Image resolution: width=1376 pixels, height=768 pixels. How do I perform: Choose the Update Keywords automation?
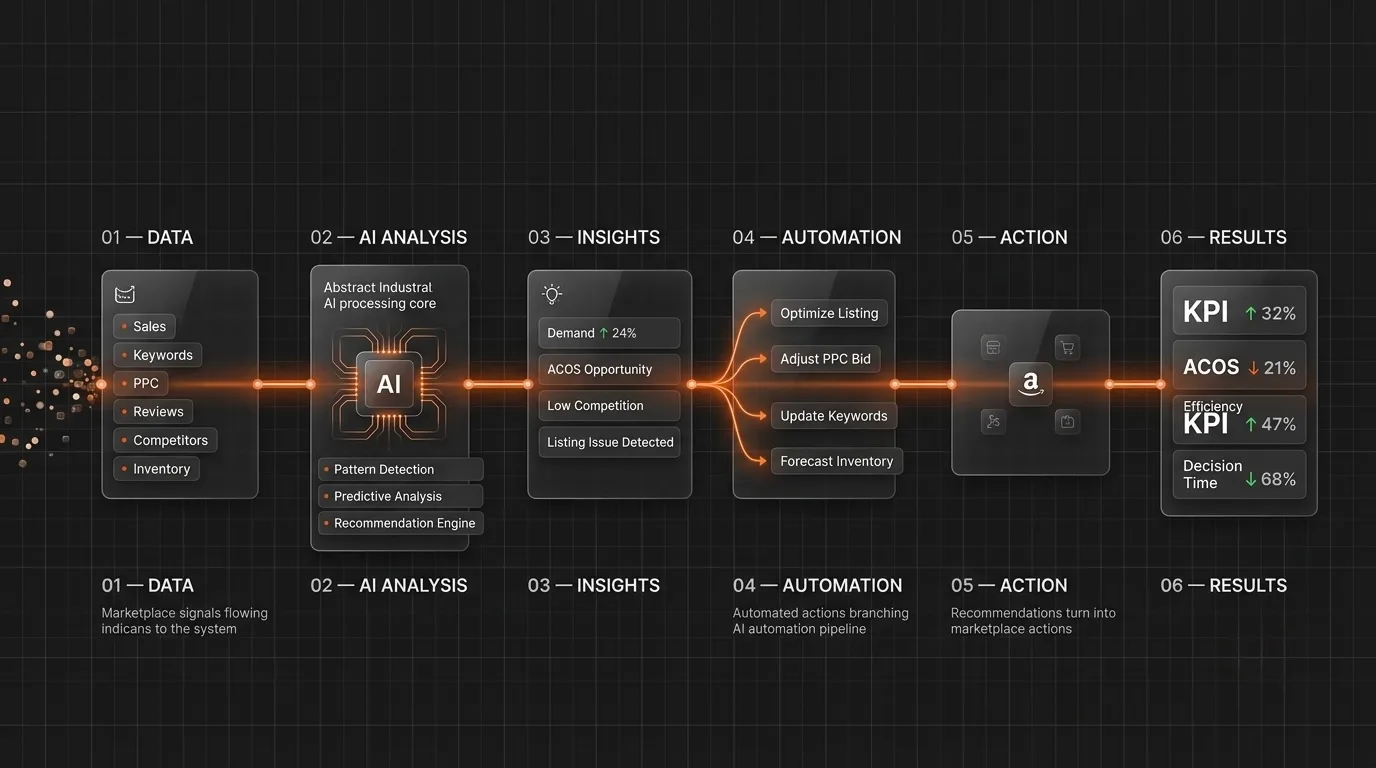point(834,416)
